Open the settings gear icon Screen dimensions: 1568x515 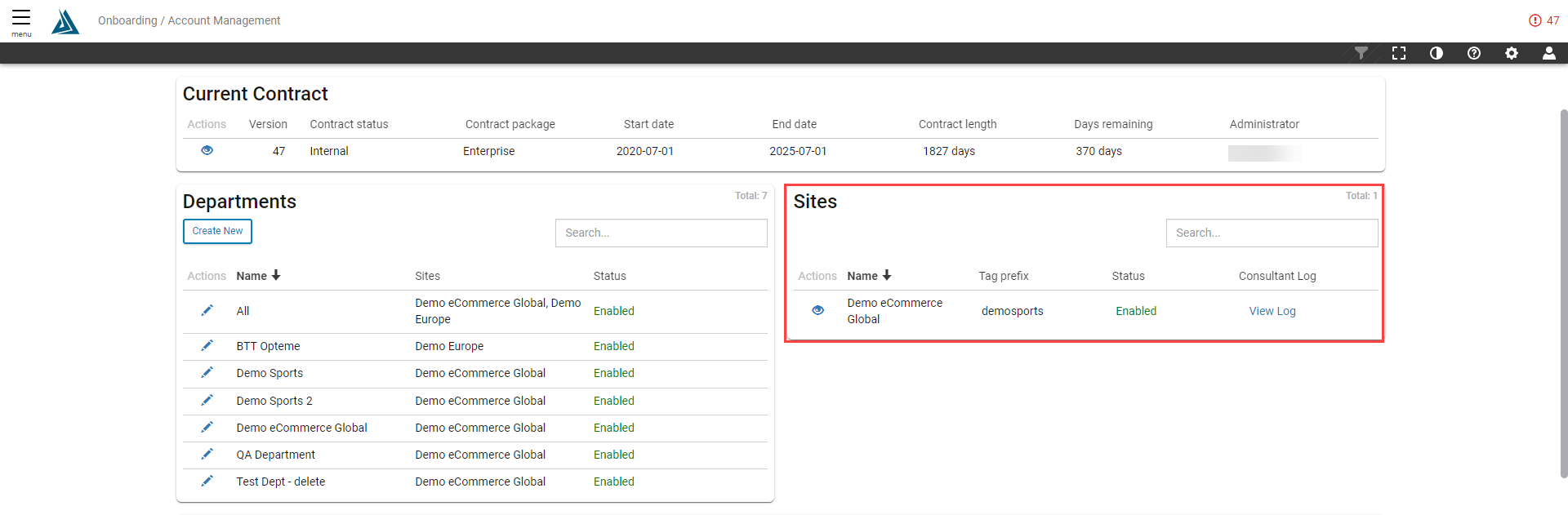tap(1511, 53)
